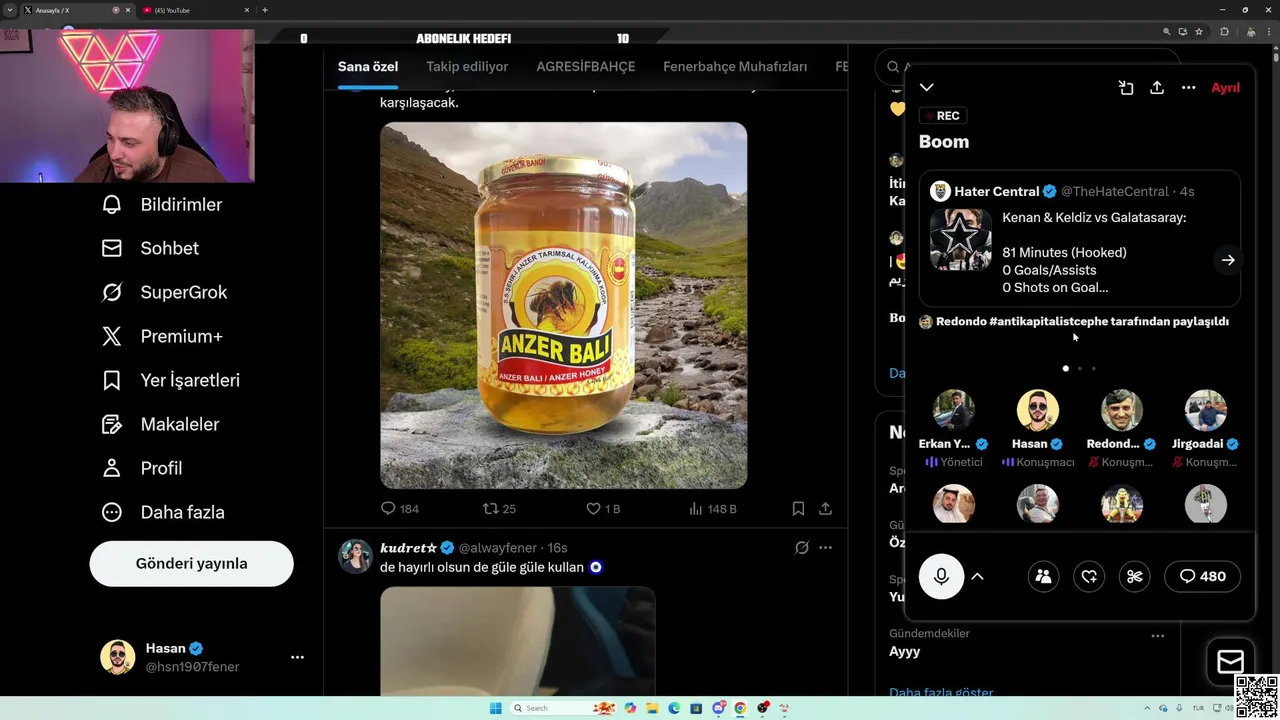Open space participants list

pos(1043,576)
